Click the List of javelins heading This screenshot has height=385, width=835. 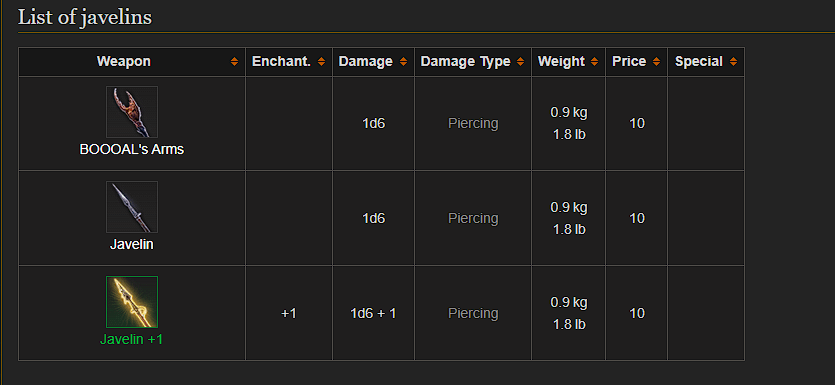coord(85,17)
